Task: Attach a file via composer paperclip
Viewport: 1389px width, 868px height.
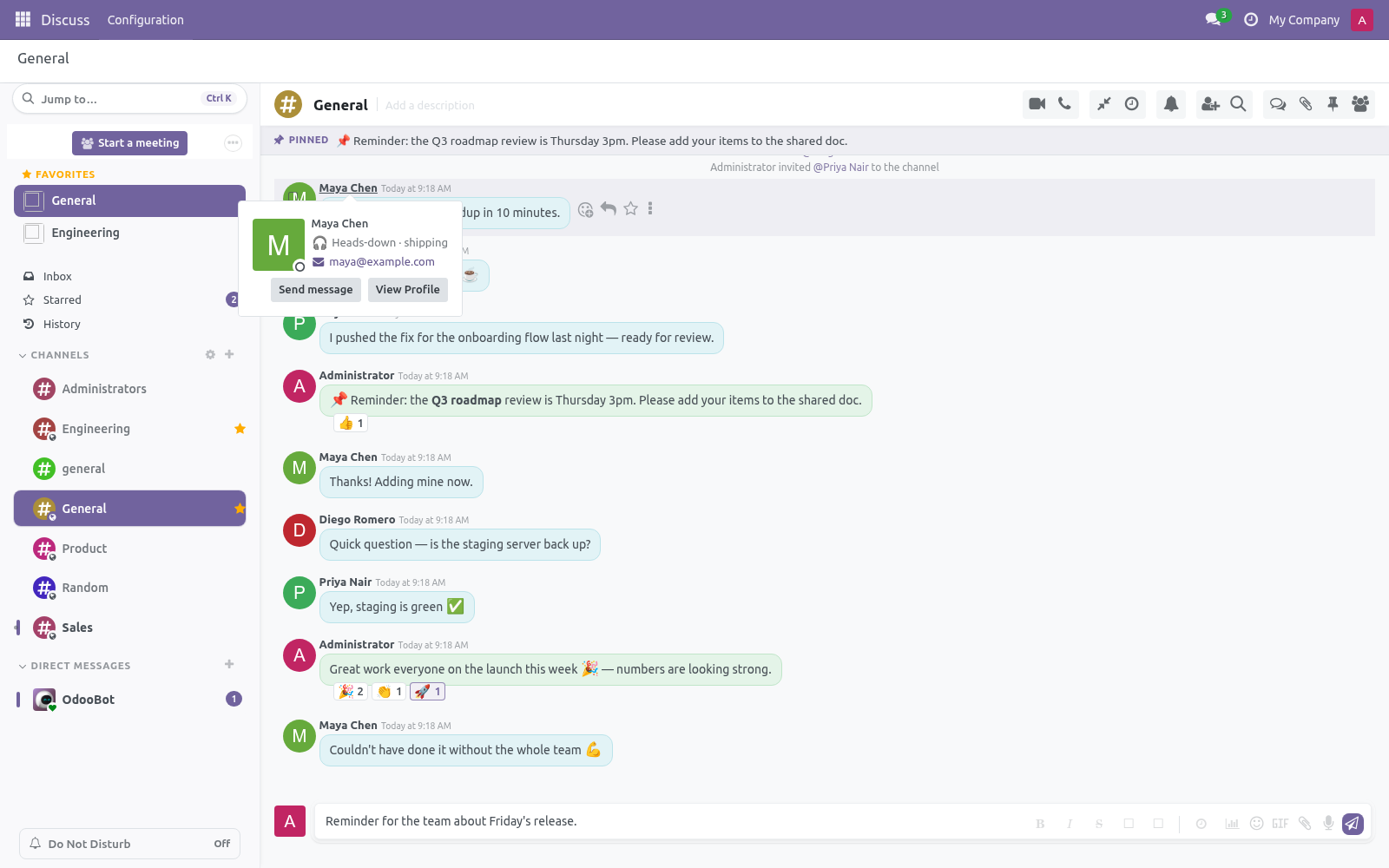Action: tap(1305, 824)
